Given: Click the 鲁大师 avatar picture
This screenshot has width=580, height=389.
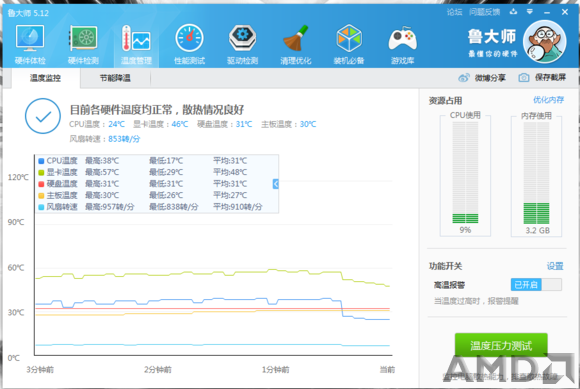Looking at the screenshot, I should click(x=544, y=42).
